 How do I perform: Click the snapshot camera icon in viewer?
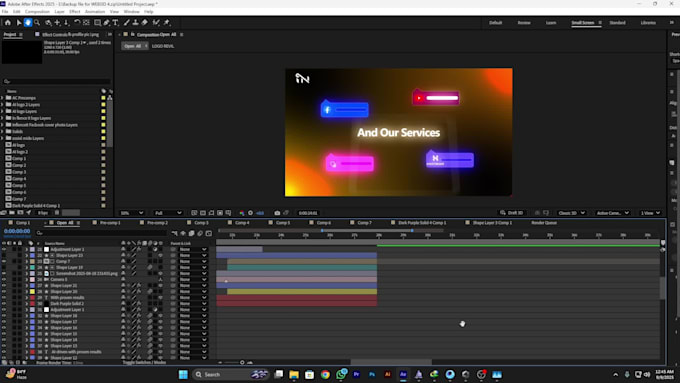(x=277, y=213)
